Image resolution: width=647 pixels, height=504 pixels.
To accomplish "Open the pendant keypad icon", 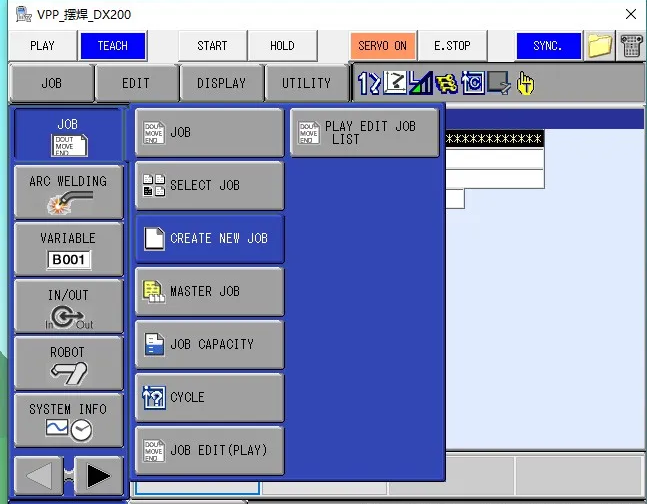I will tap(632, 45).
